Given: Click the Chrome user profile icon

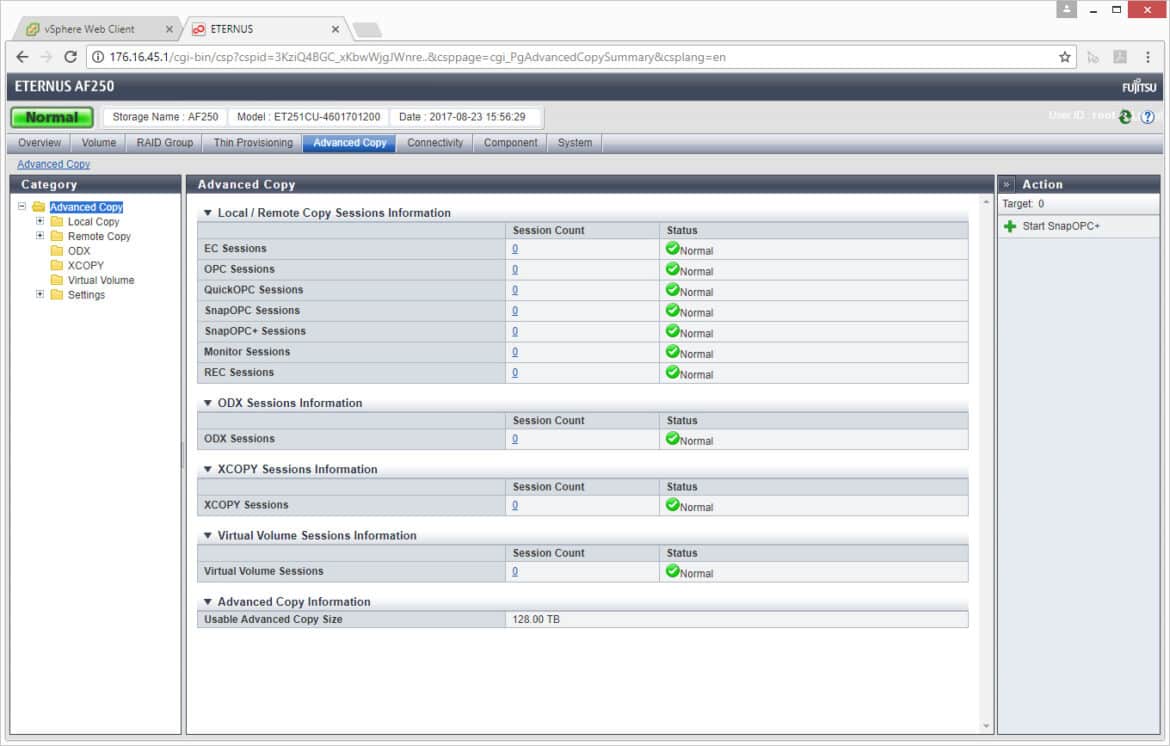Looking at the screenshot, I should (1066, 9).
